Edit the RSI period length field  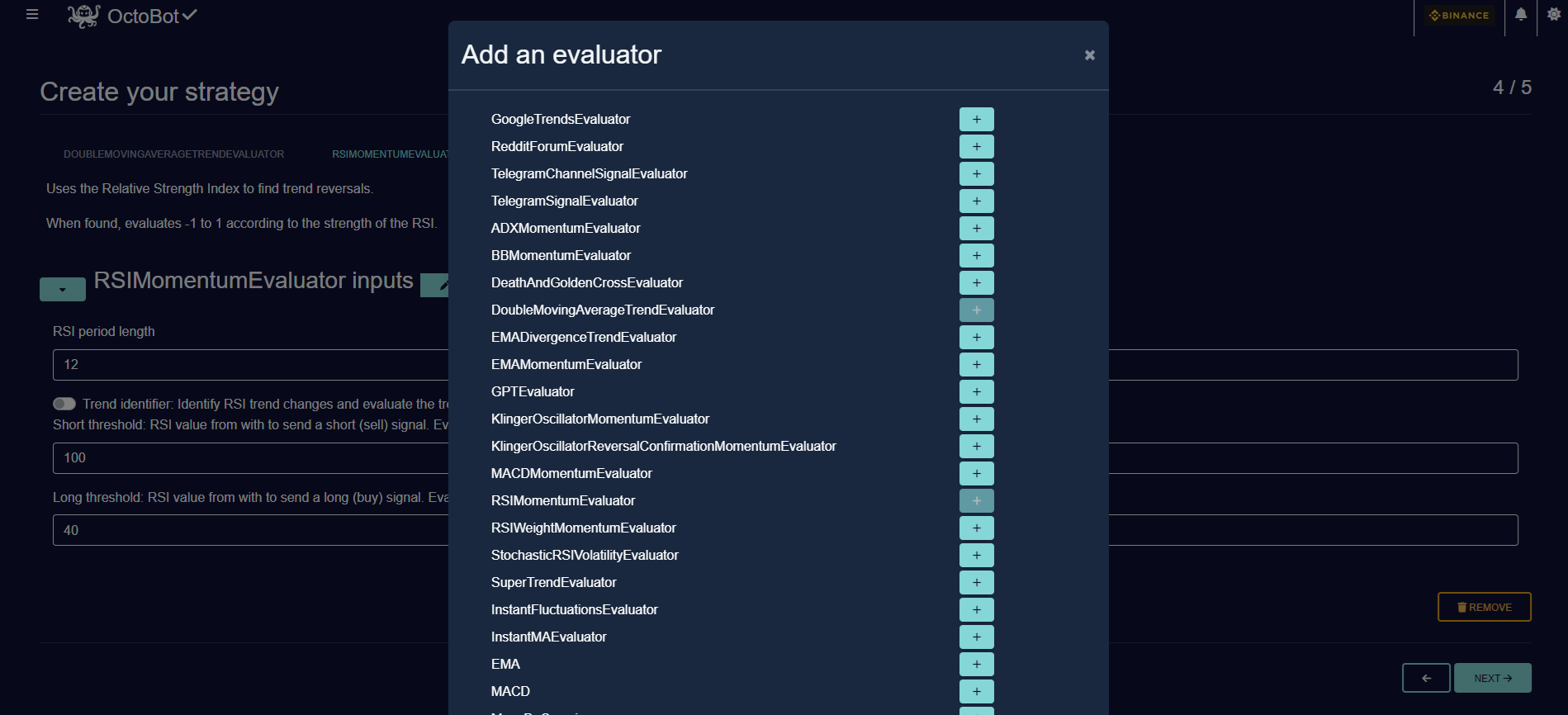[x=250, y=365]
